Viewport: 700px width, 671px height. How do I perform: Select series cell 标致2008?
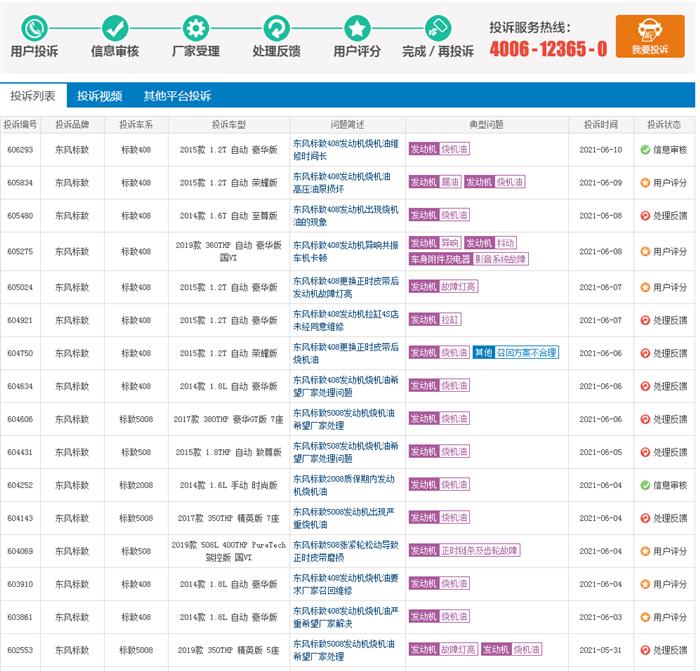pyautogui.click(x=136, y=485)
